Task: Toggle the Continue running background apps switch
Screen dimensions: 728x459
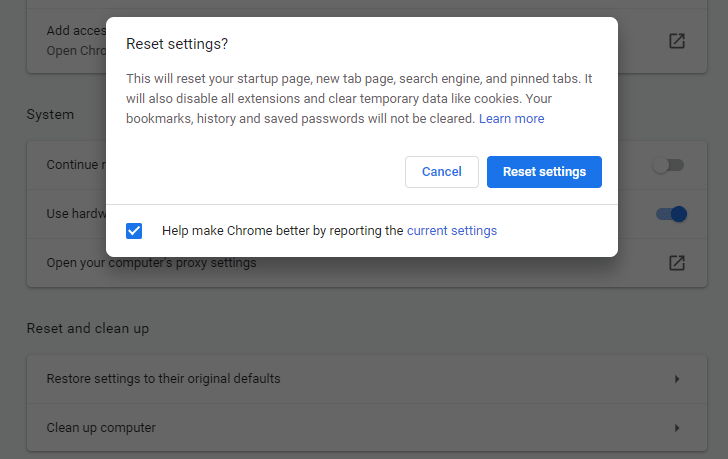Action: click(x=669, y=165)
